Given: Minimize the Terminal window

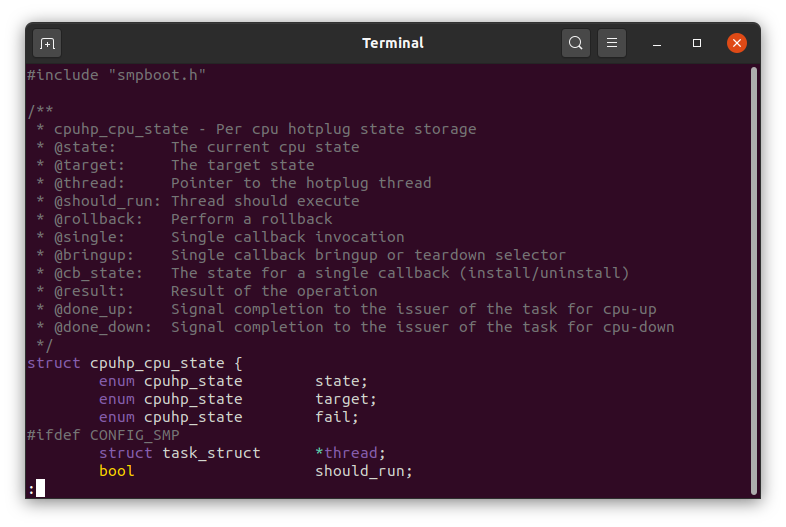Looking at the screenshot, I should point(657,43).
